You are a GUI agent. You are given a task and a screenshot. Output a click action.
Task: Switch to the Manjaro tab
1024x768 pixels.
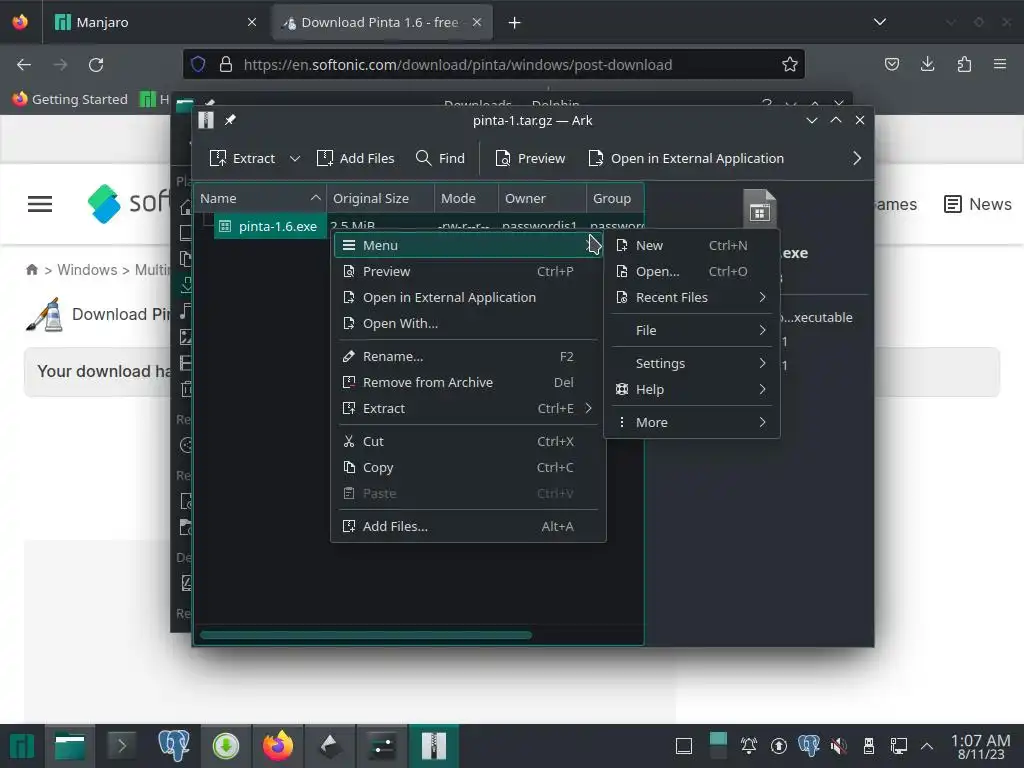point(155,22)
